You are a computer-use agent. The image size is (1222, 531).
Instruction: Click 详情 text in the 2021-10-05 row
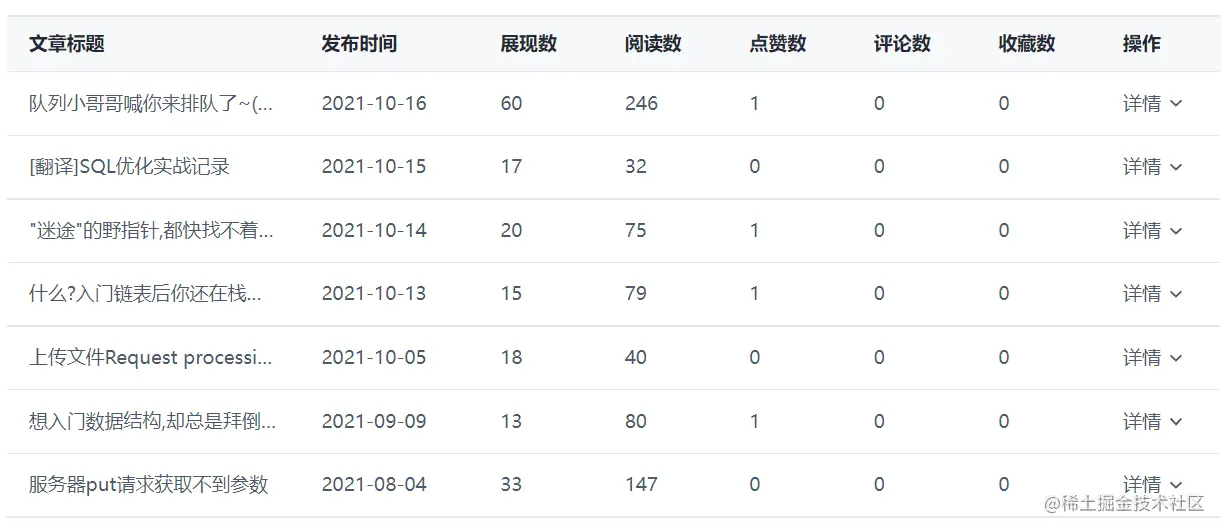1142,358
